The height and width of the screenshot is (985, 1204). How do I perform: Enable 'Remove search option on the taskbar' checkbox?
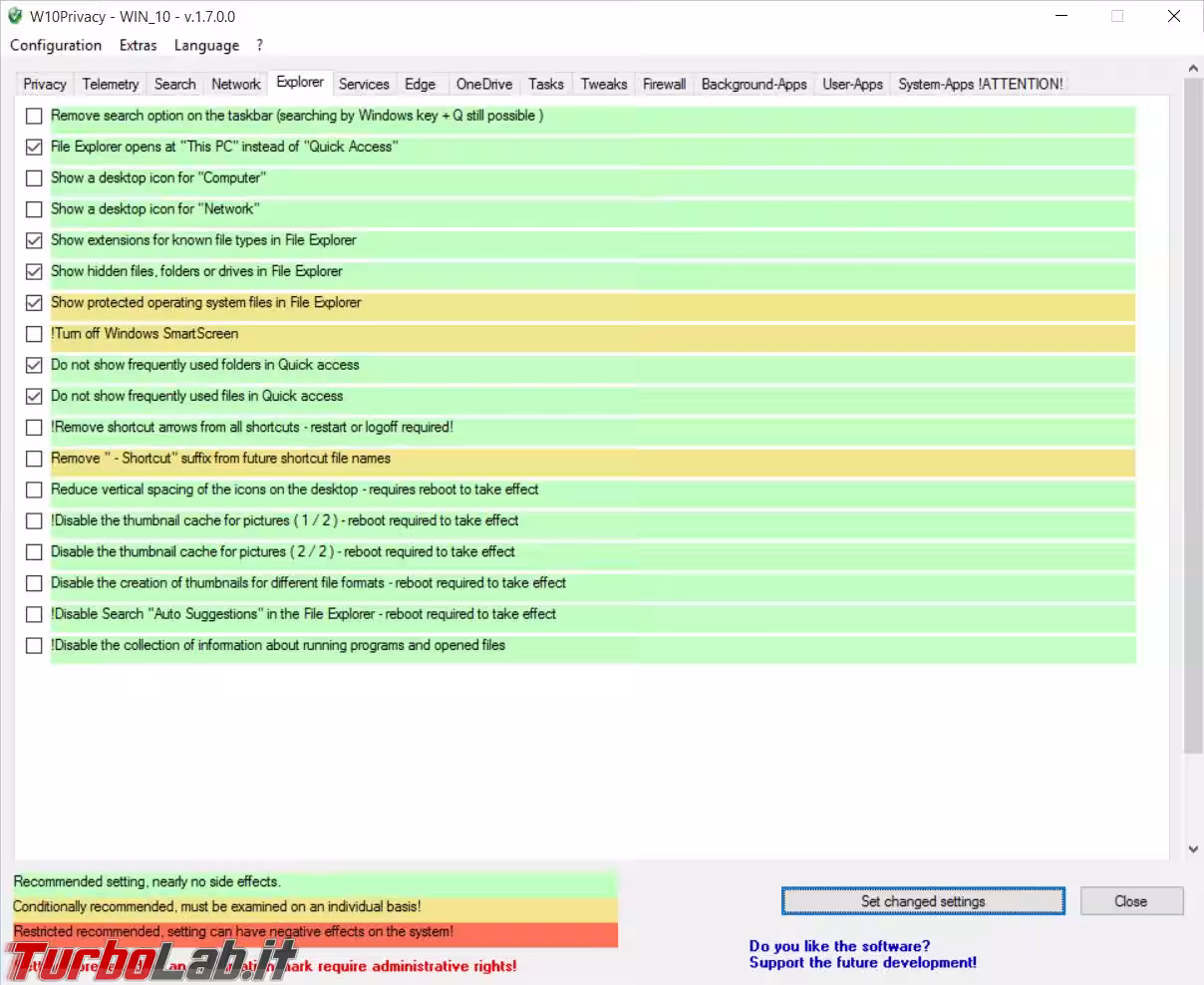coord(34,116)
